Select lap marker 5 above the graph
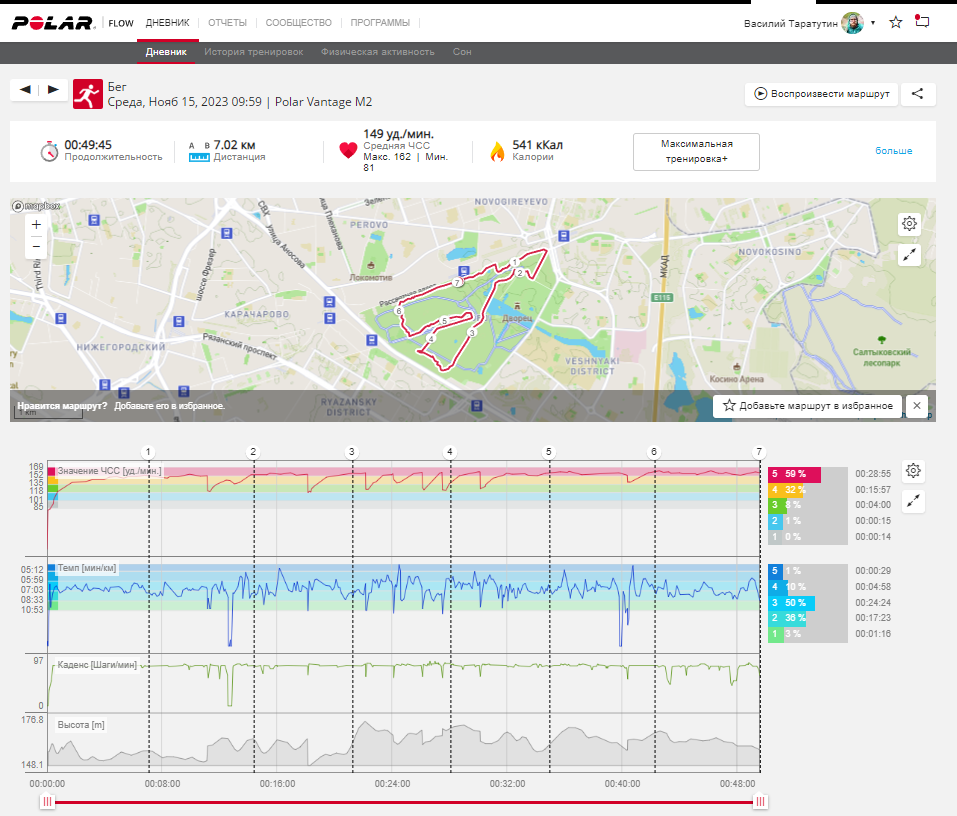The image size is (957, 816). (549, 452)
